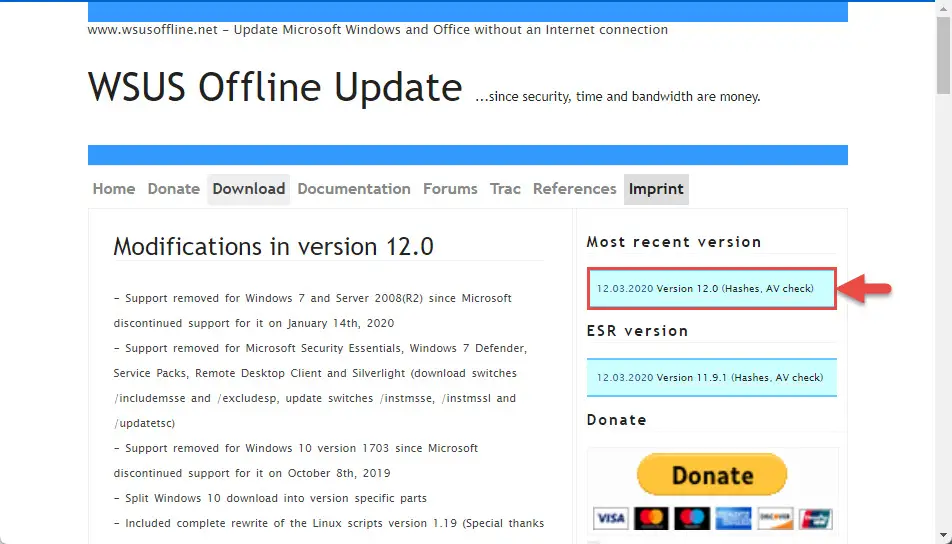The width and height of the screenshot is (952, 544).
Task: Click the scrollbar up arrow
Action: tap(943, 8)
